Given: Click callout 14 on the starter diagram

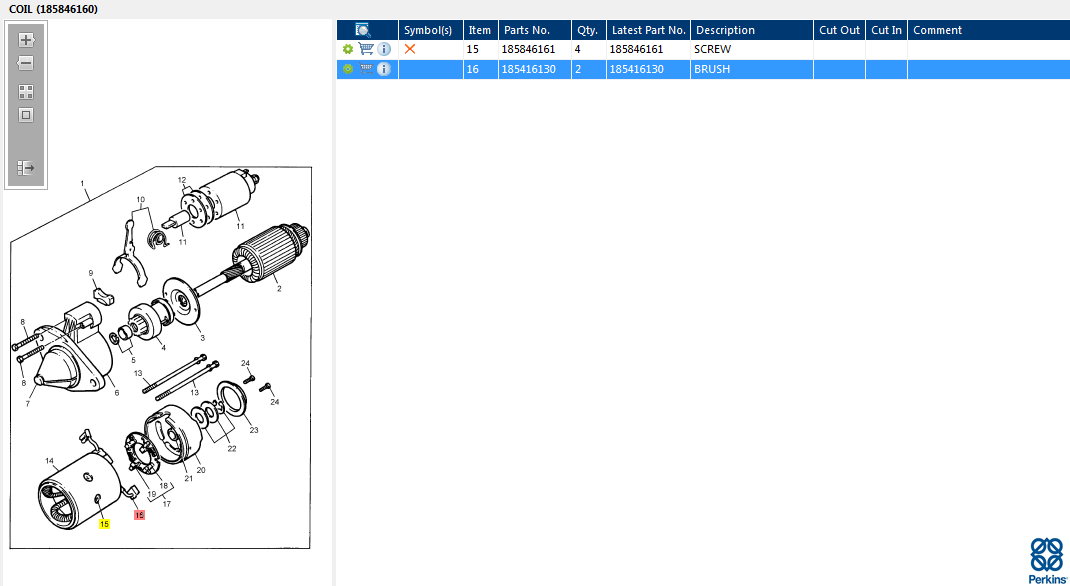Looking at the screenshot, I should point(50,460).
